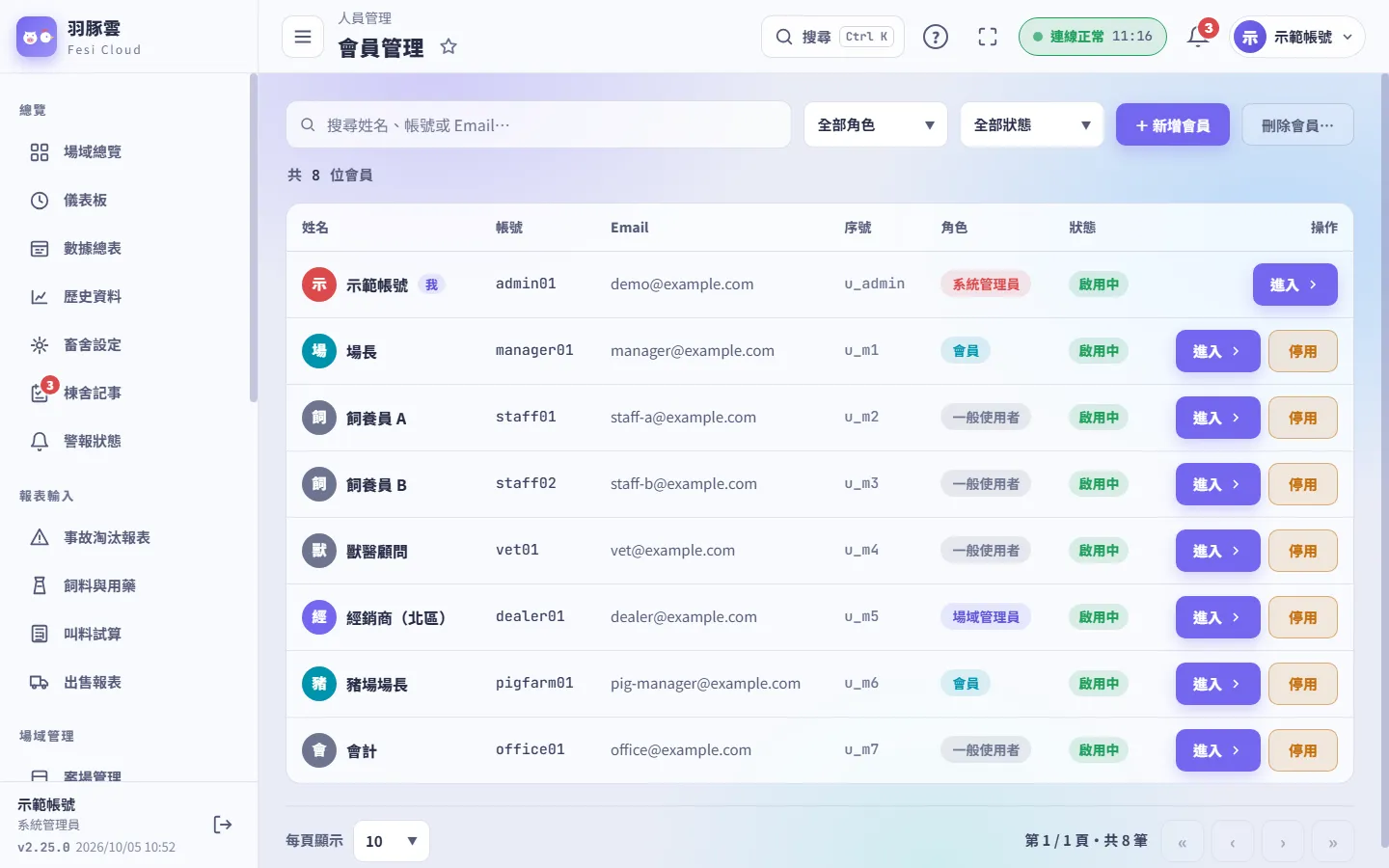The height and width of the screenshot is (868, 1389).
Task: Expand the 全部角色 role filter
Action: coord(876,124)
